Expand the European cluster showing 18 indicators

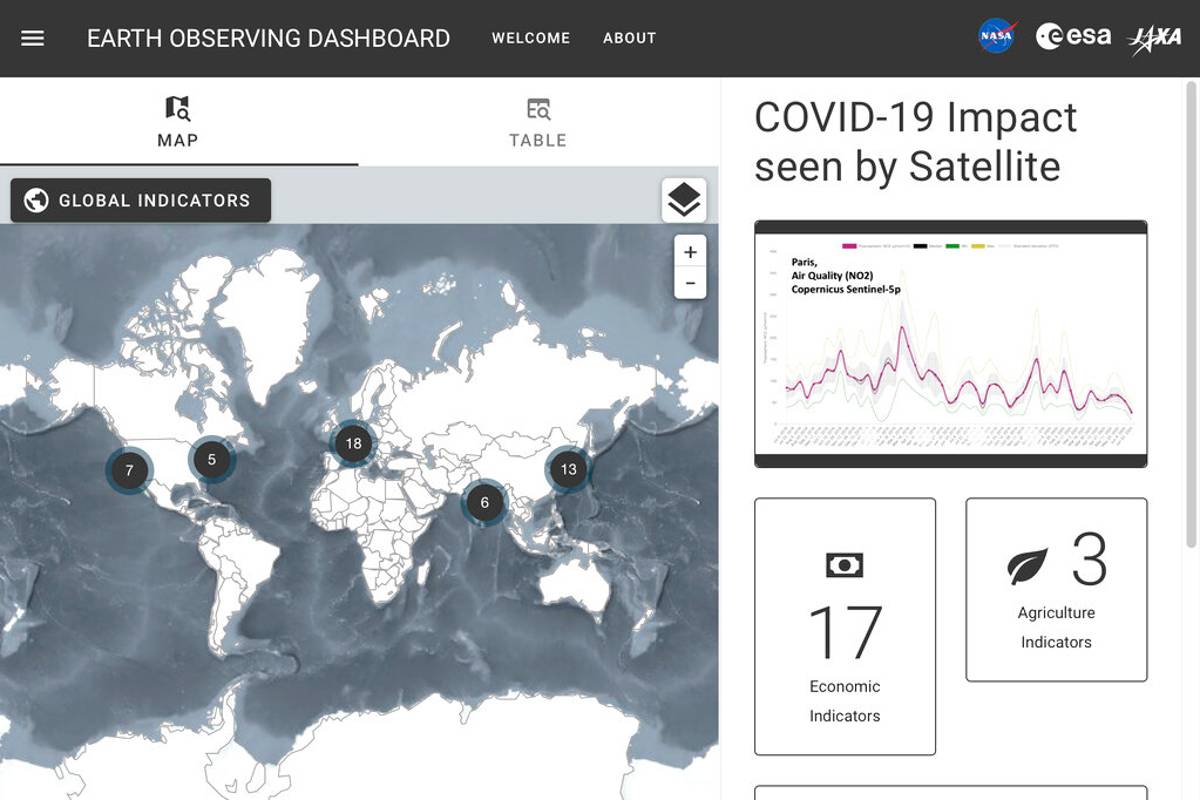tap(352, 443)
